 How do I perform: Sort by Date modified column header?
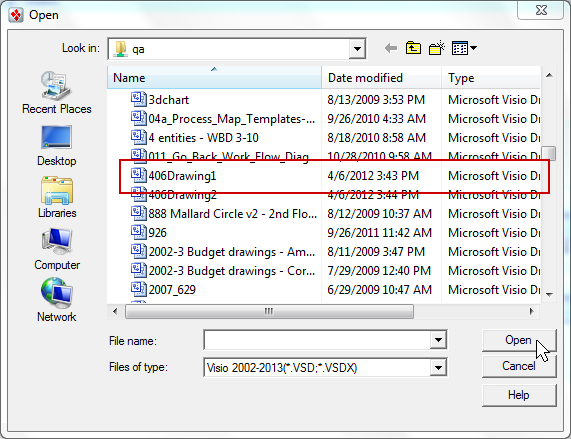click(381, 78)
